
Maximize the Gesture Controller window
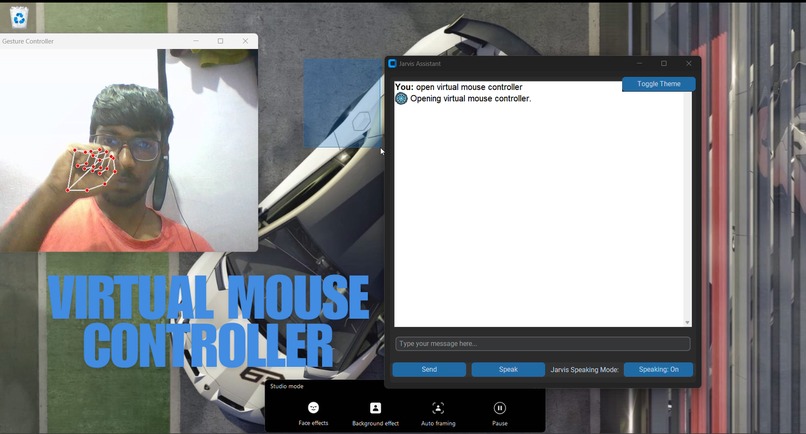click(x=221, y=41)
